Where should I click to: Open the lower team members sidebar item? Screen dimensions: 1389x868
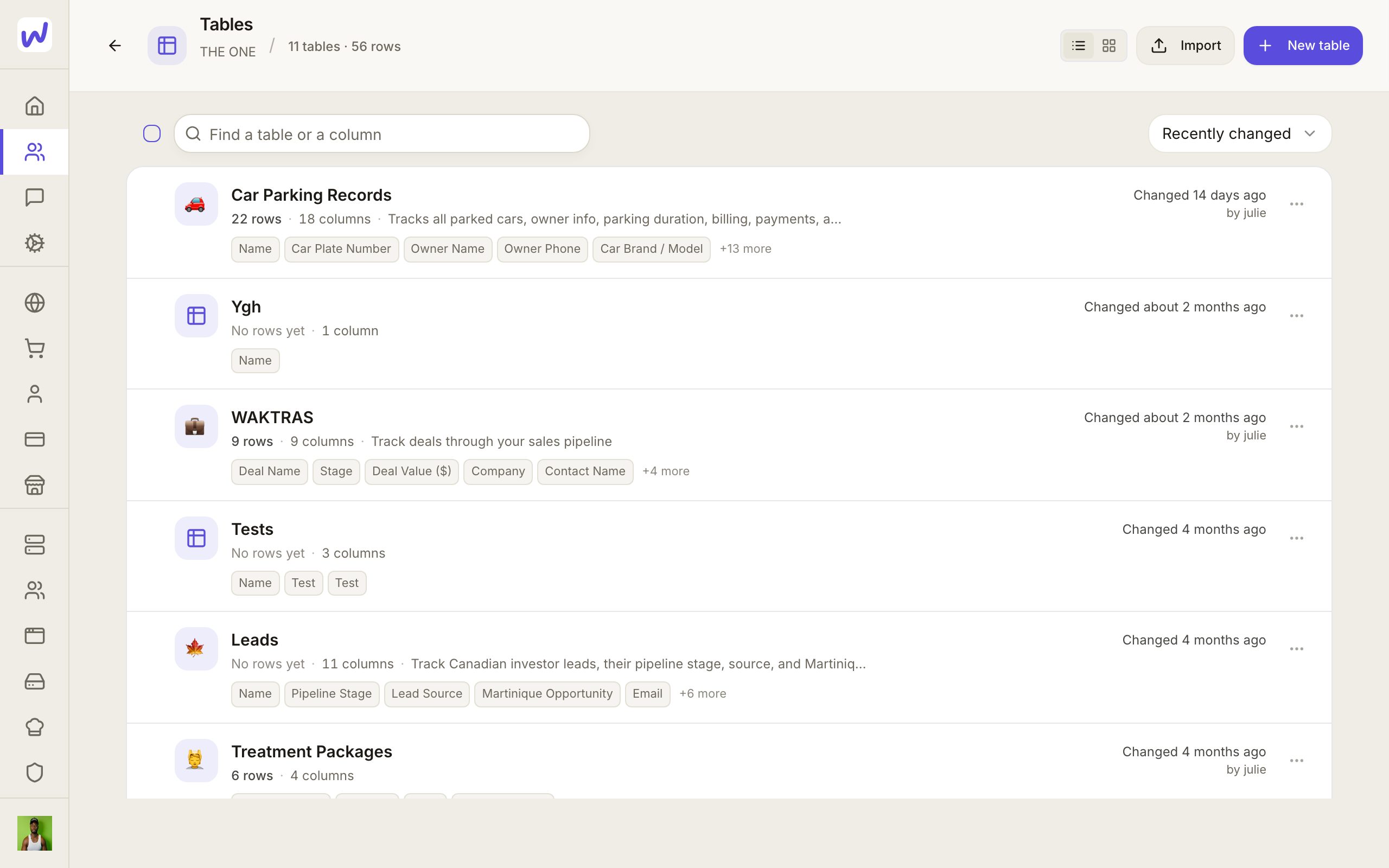click(x=34, y=590)
